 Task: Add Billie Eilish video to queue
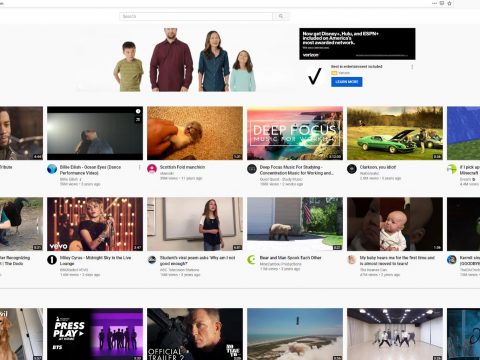click(x=138, y=119)
